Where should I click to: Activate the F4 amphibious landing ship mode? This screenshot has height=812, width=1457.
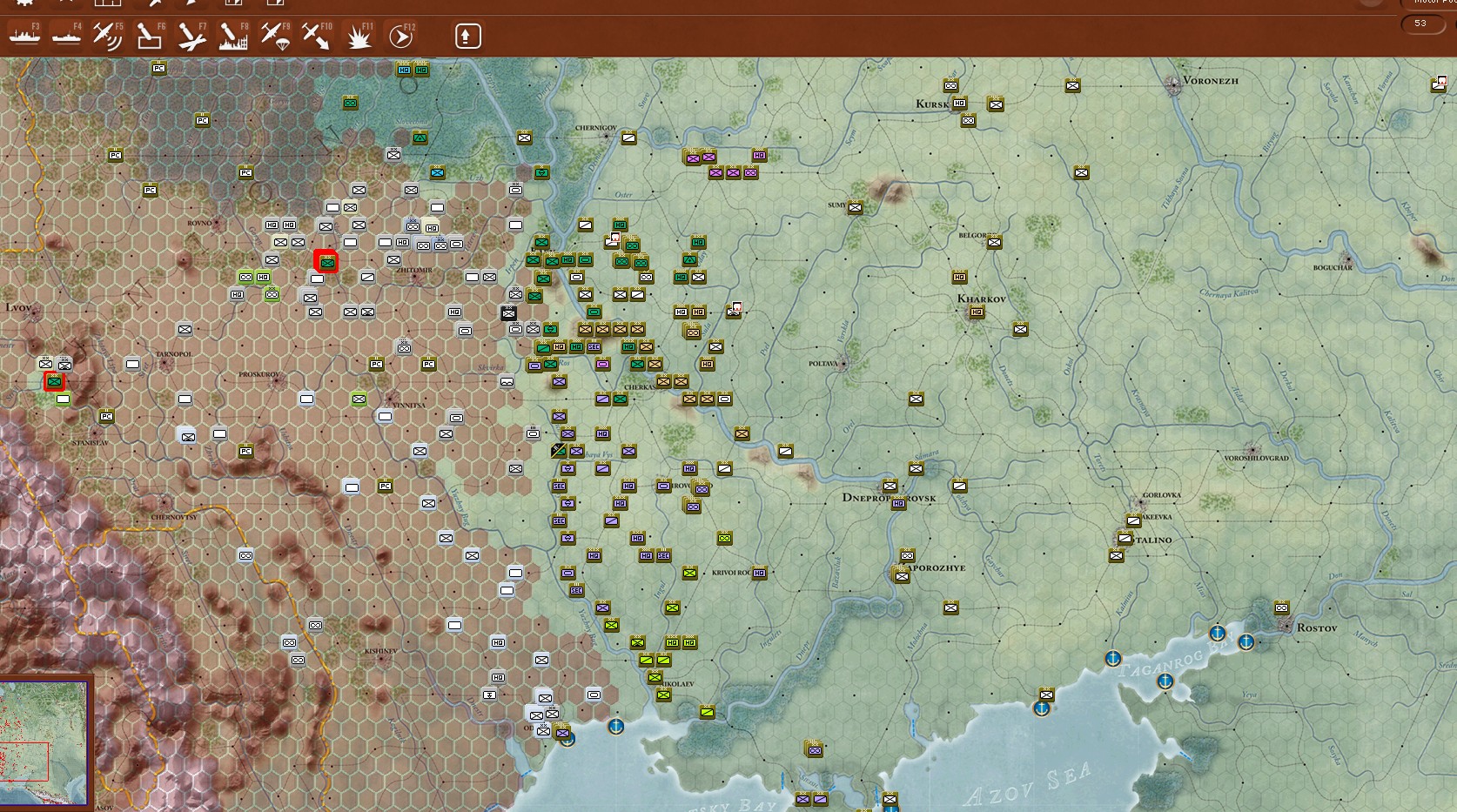[x=66, y=36]
